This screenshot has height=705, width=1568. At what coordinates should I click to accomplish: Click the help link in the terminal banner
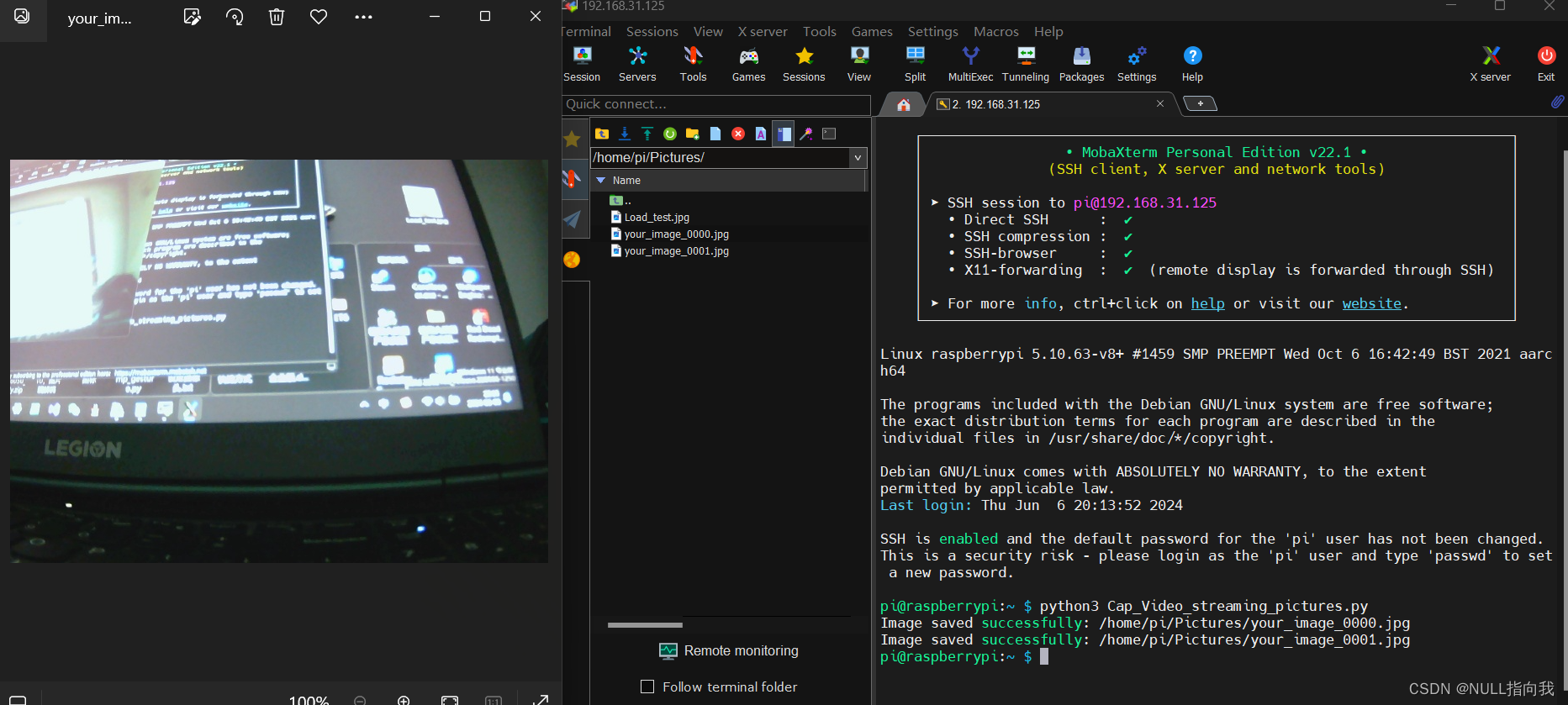click(x=1207, y=303)
